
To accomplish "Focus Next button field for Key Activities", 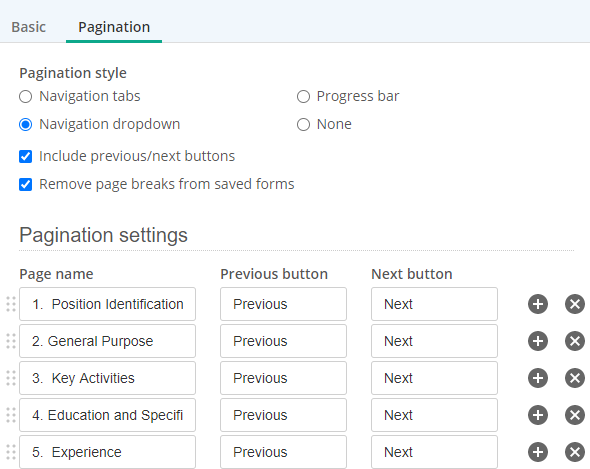I will (x=434, y=378).
